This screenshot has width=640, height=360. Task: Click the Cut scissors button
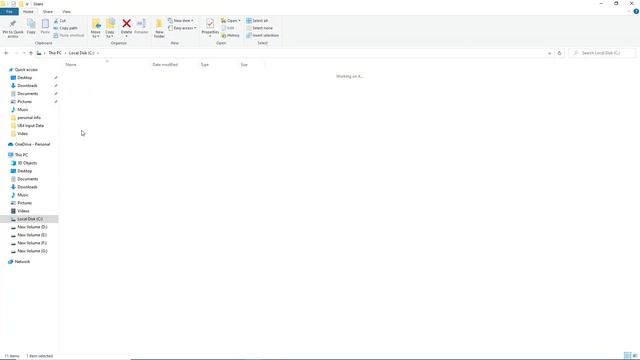pyautogui.click(x=60, y=20)
